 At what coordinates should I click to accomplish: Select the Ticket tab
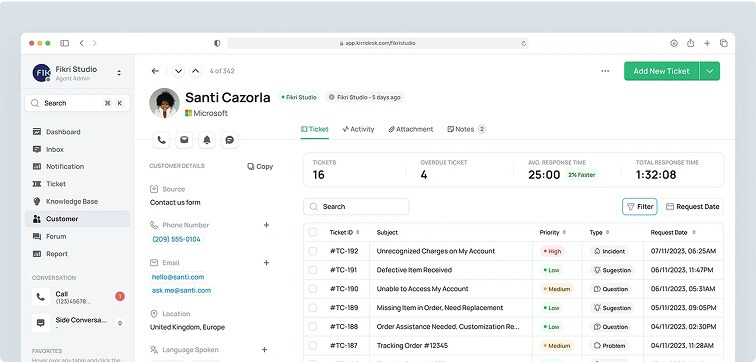(314, 129)
